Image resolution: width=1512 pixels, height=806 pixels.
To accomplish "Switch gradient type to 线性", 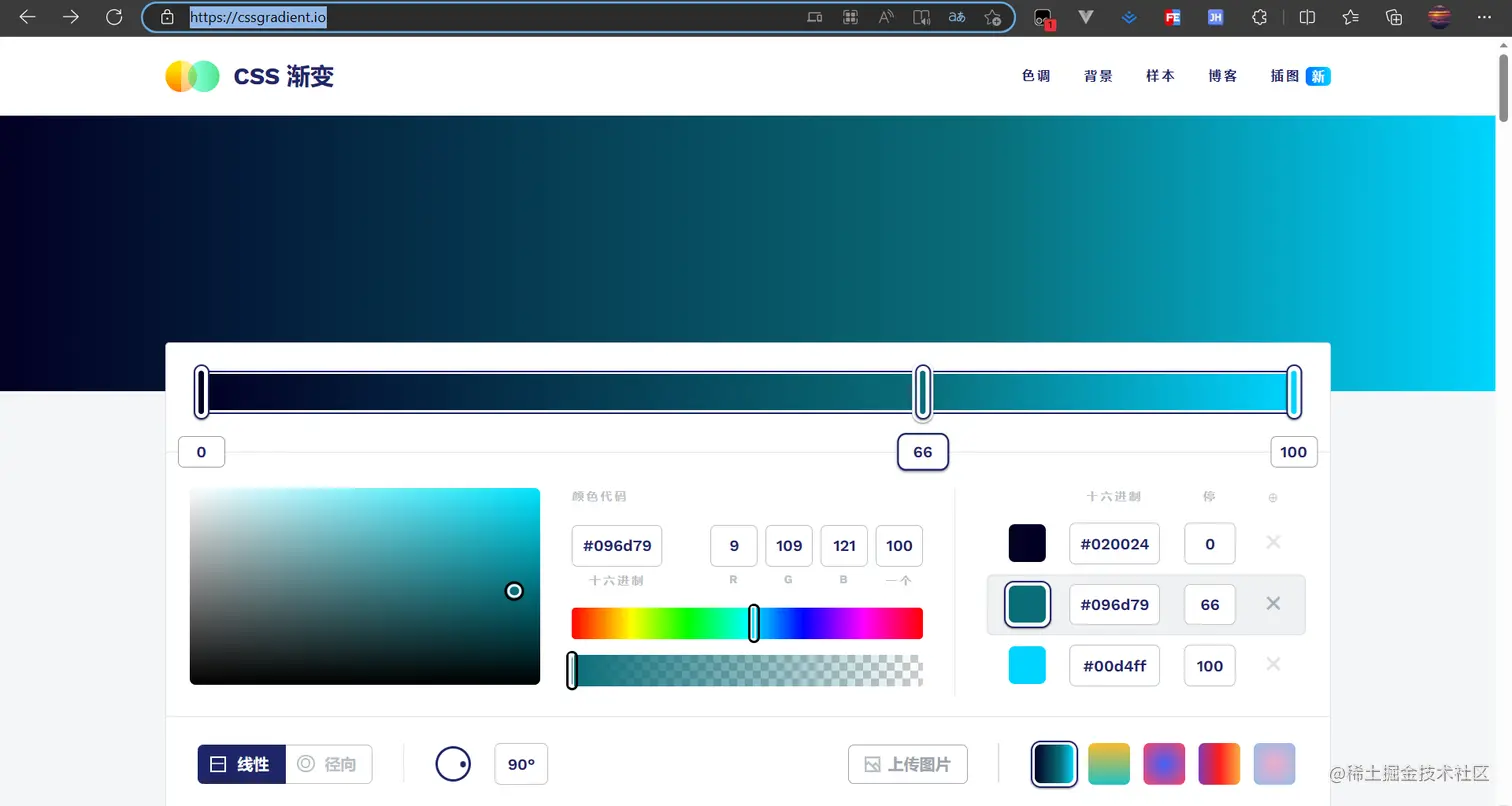I will click(x=241, y=764).
